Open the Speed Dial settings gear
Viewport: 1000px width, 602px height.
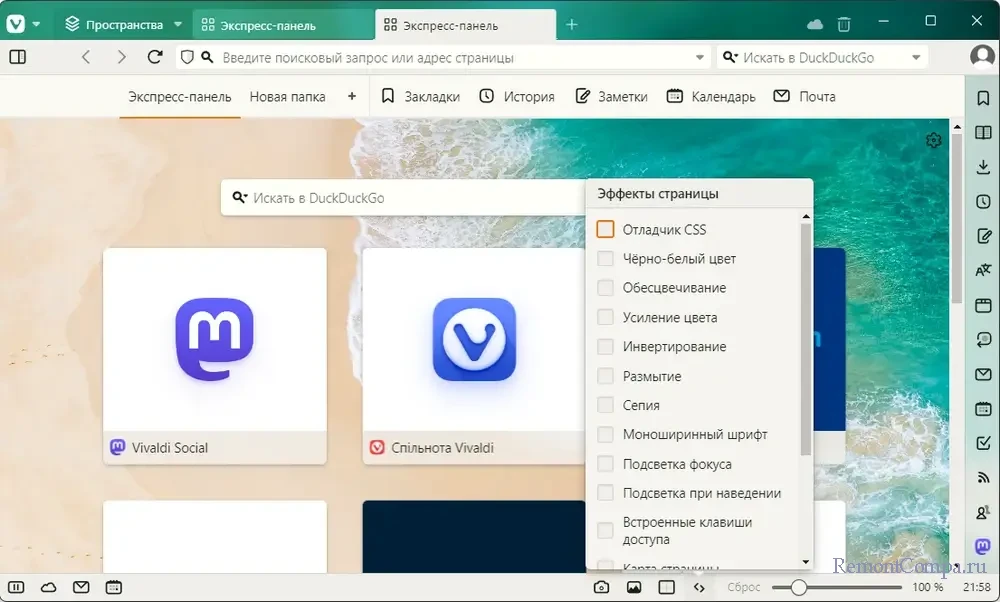[x=934, y=141]
